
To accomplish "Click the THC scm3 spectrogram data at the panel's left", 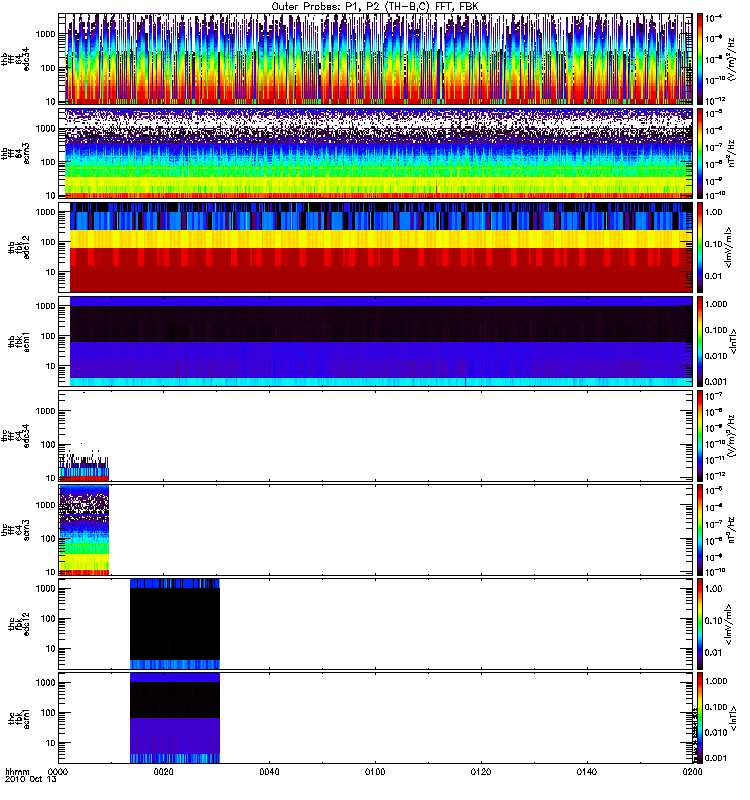I will tap(84, 530).
